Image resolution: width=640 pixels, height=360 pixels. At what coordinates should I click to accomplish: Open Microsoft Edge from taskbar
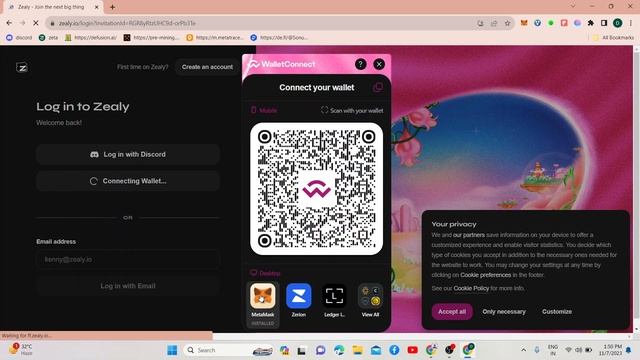339,350
